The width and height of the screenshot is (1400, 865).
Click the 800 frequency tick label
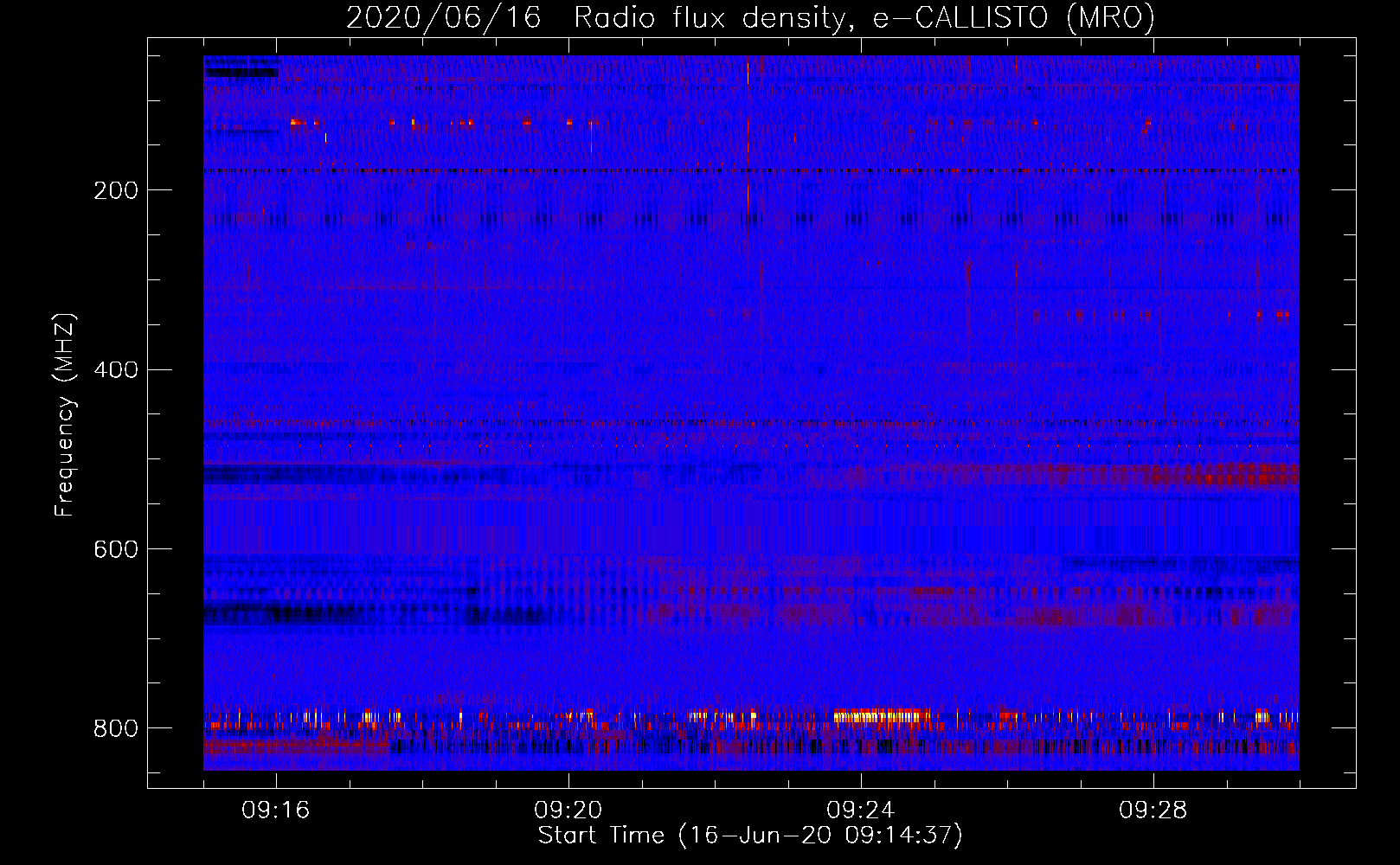coord(115,728)
